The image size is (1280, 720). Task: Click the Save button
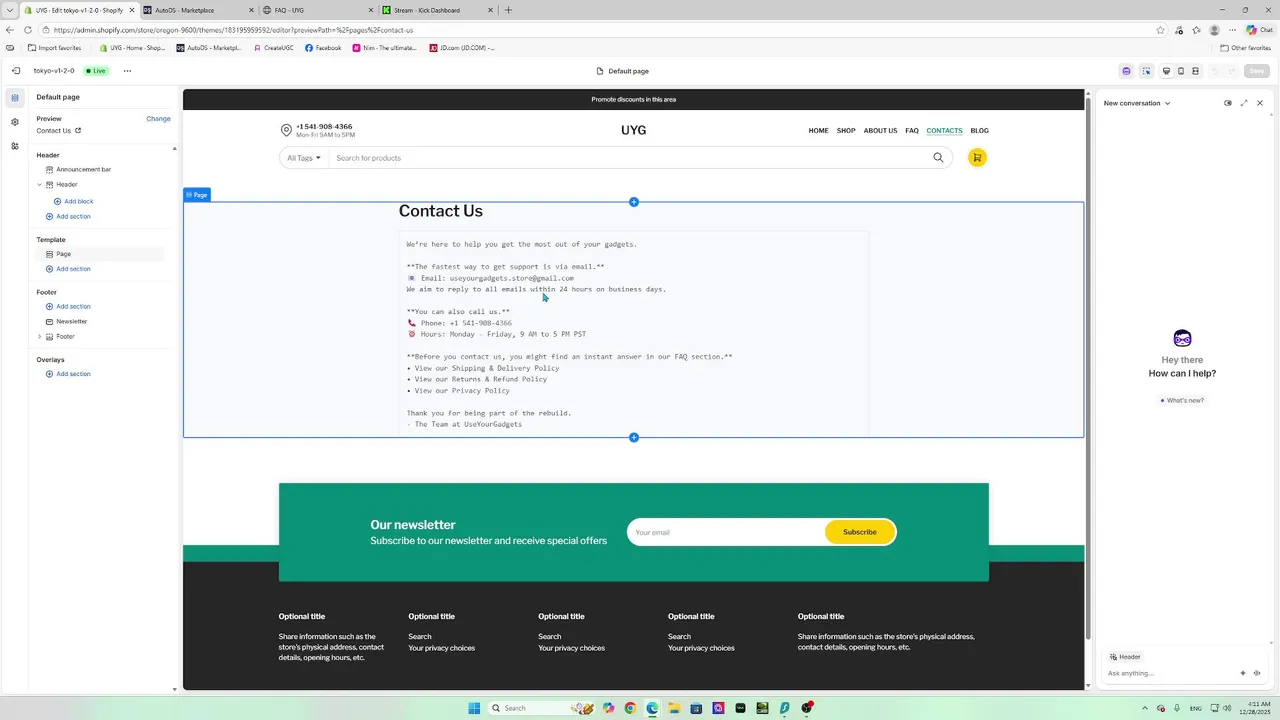(1257, 71)
